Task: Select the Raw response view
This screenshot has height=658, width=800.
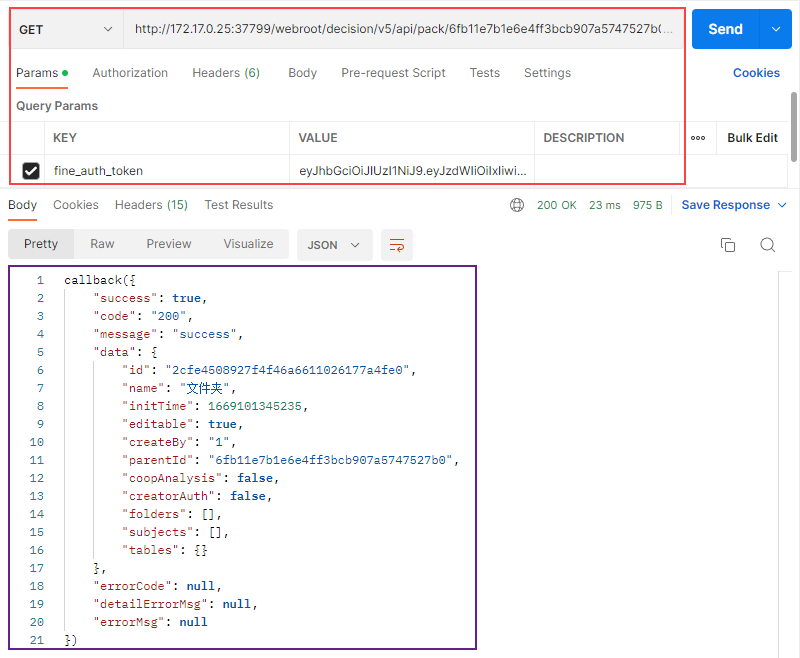Action: tap(102, 244)
